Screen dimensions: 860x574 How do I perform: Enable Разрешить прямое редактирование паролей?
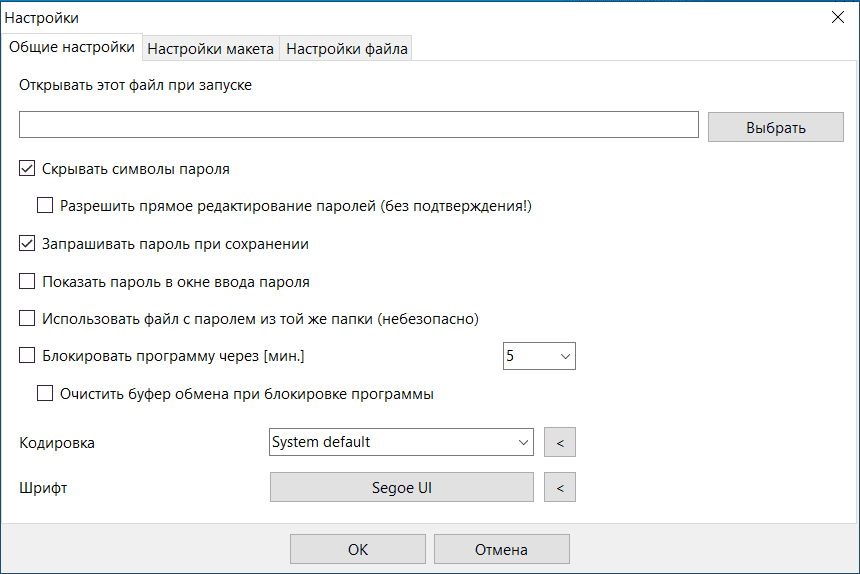tap(45, 206)
